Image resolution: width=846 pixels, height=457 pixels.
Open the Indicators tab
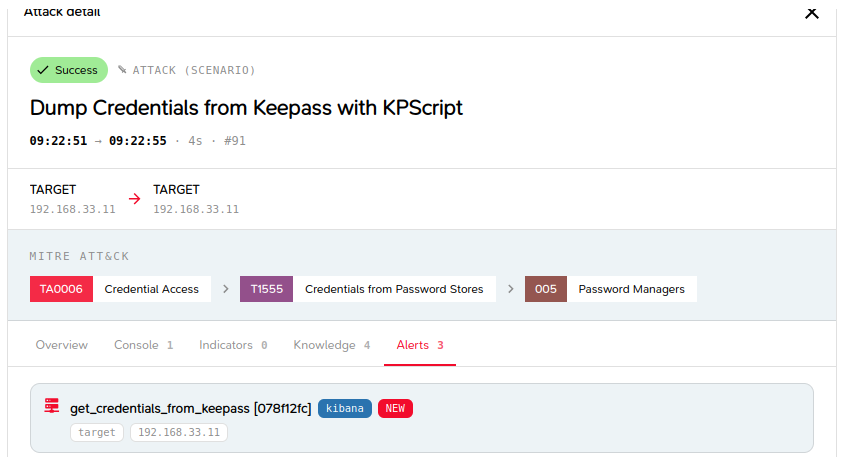pyautogui.click(x=233, y=345)
